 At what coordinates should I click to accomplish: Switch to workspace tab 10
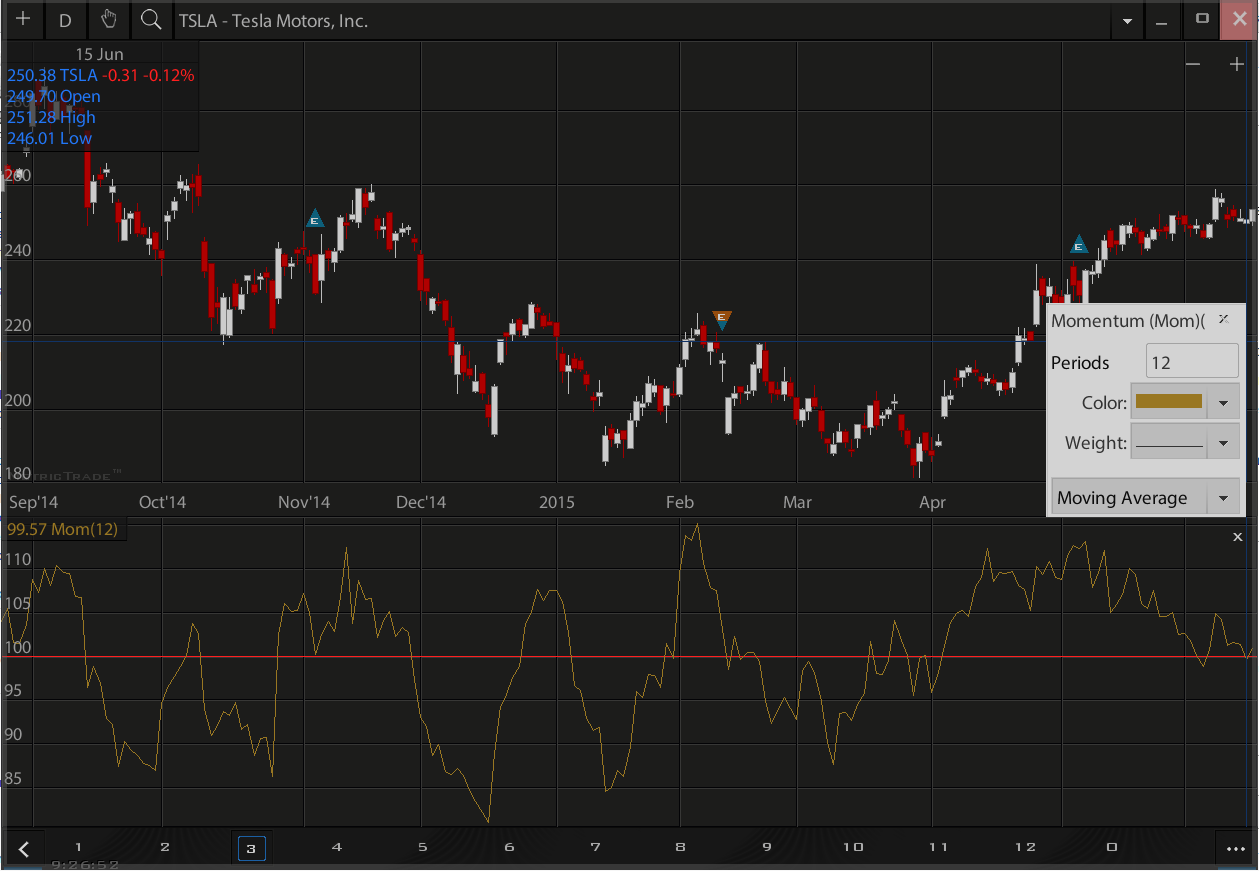(x=853, y=847)
